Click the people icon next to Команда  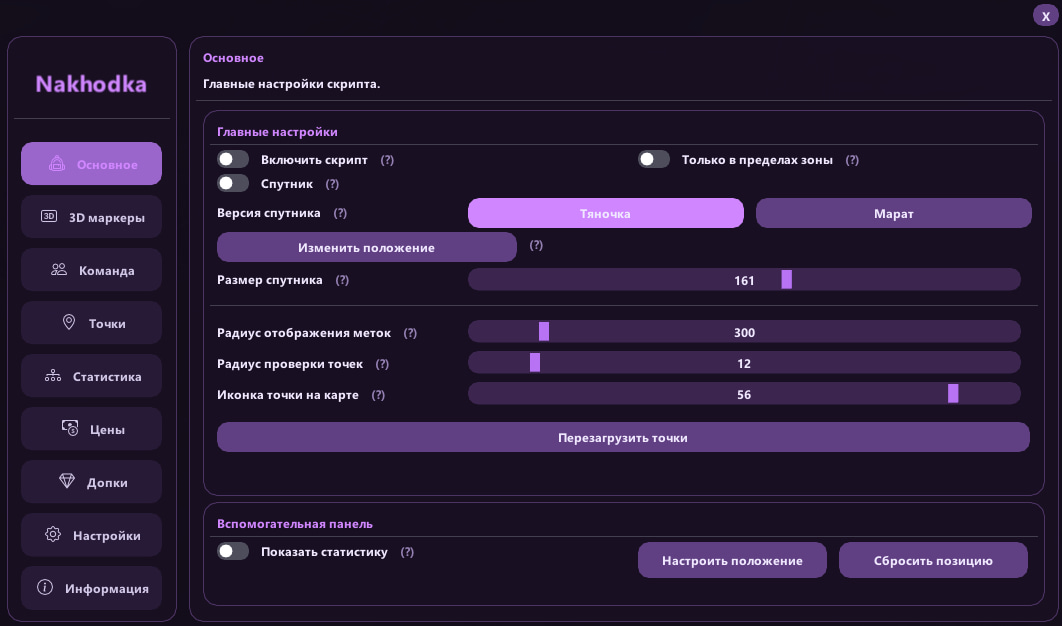59,270
